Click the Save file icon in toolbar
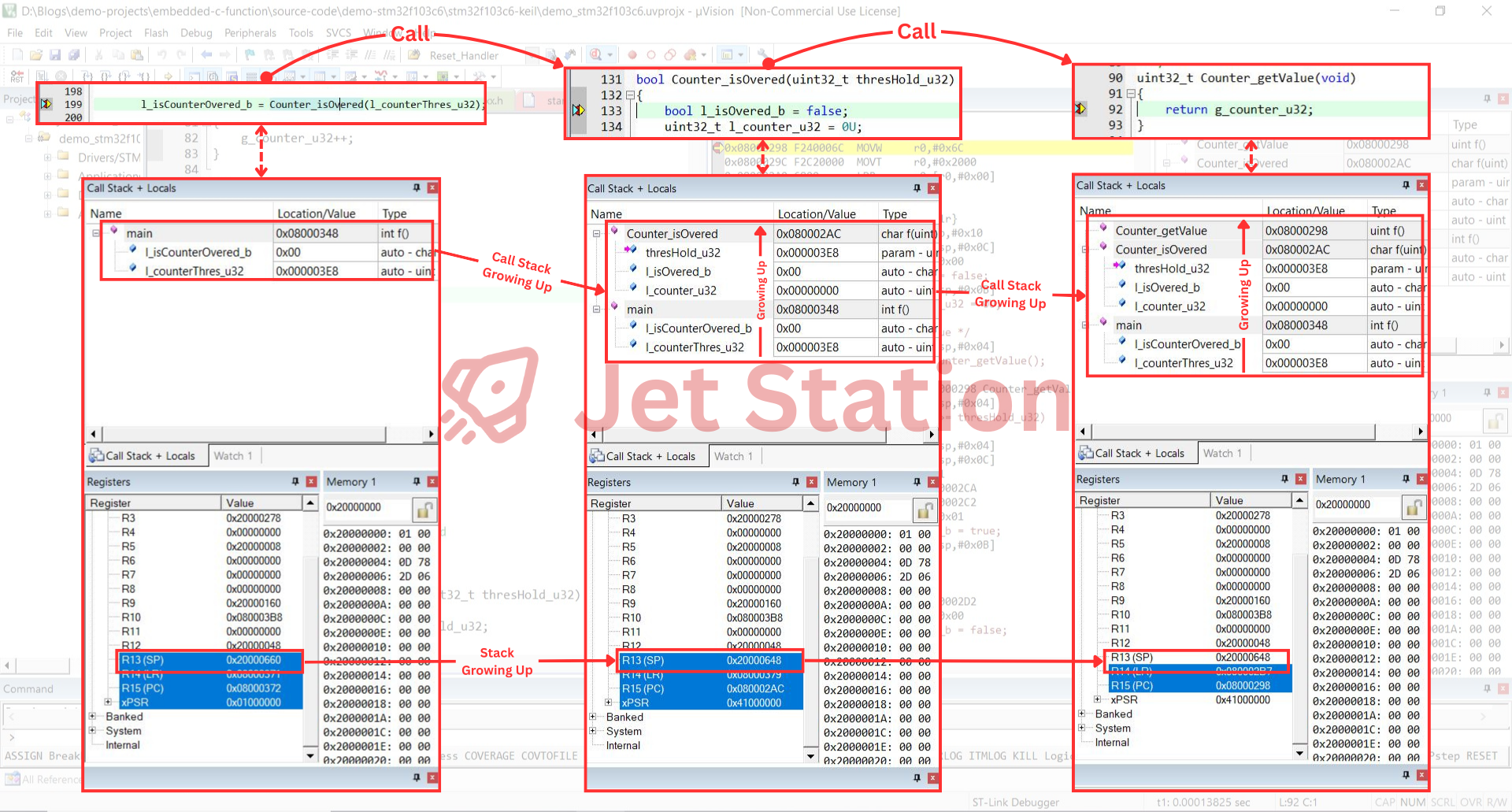Image resolution: width=1512 pixels, height=812 pixels. (x=55, y=55)
